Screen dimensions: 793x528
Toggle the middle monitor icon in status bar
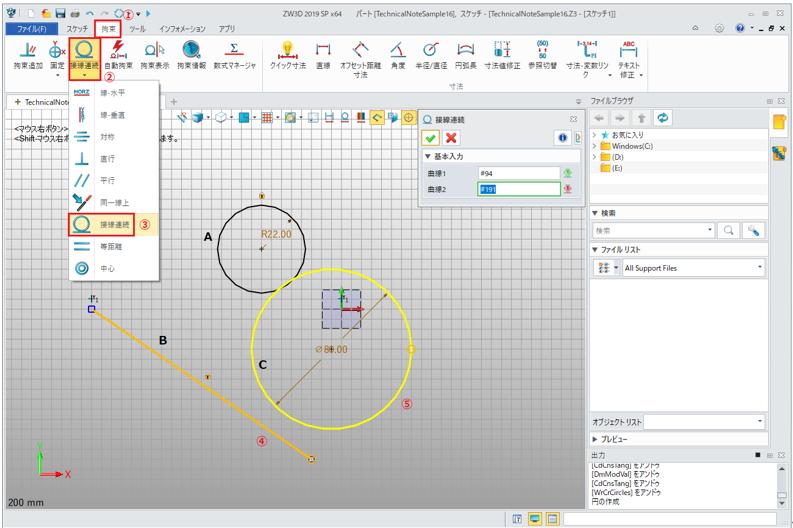click(535, 519)
